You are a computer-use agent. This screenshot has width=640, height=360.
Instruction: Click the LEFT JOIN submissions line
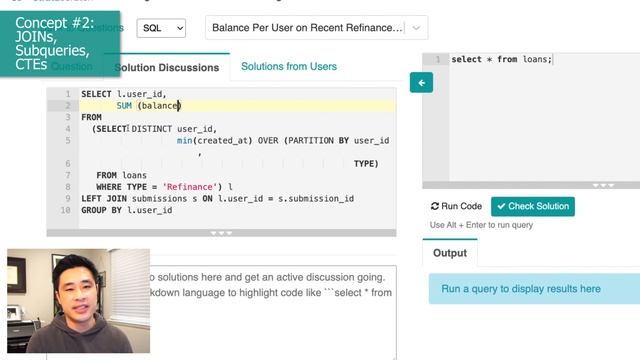pos(218,199)
